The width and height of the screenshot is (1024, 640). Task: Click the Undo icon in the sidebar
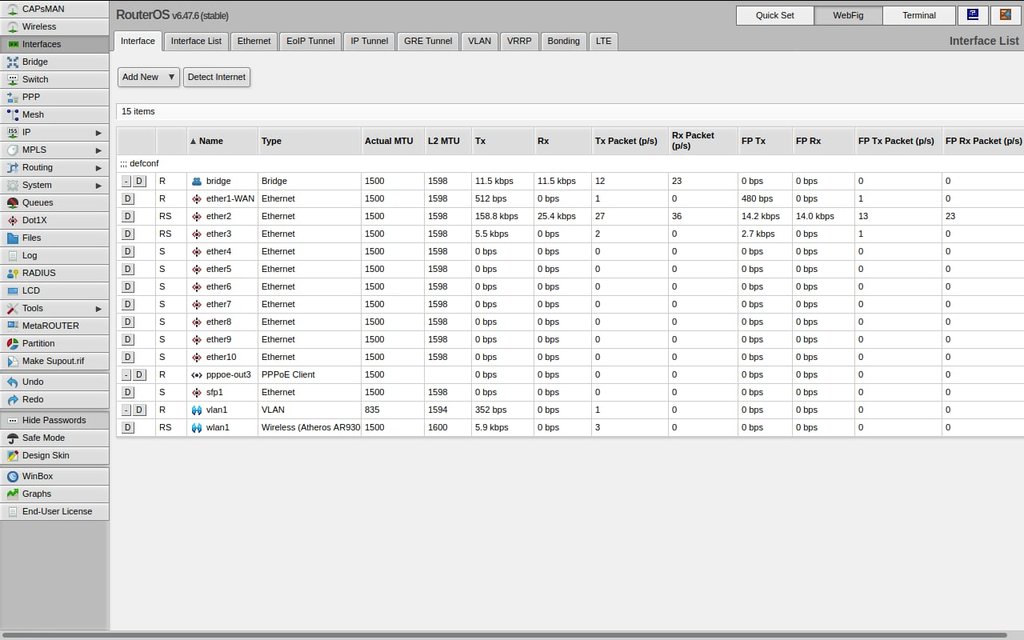point(13,382)
